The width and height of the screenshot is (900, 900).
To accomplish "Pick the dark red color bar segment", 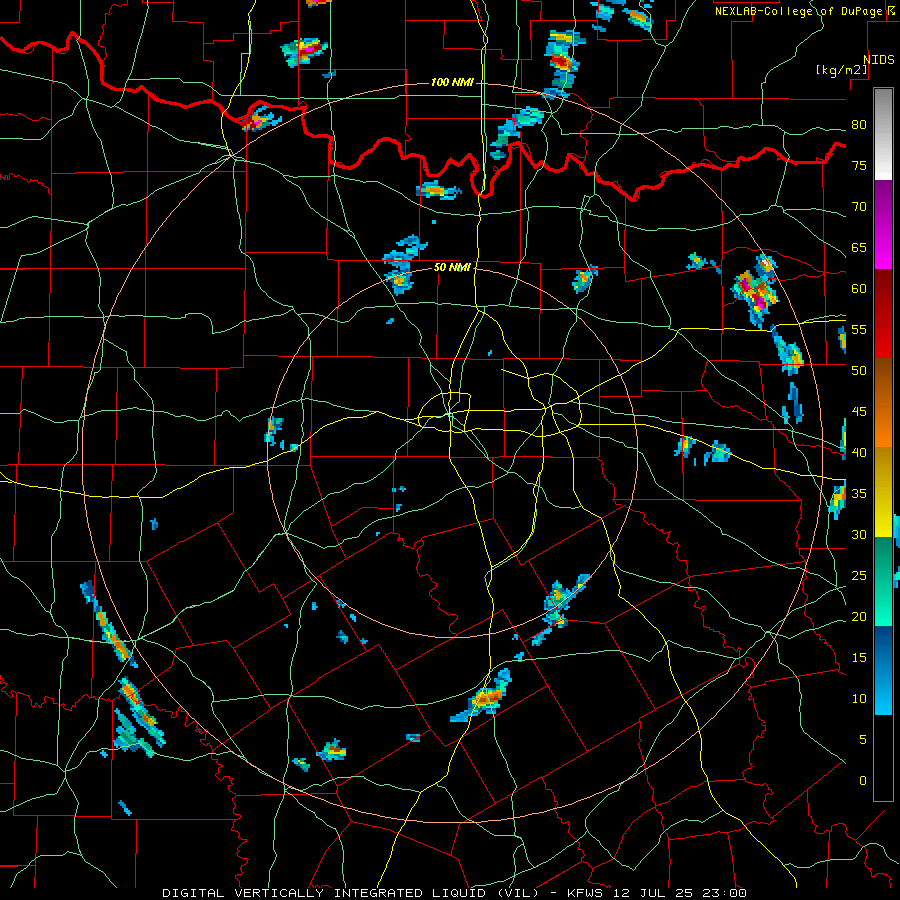I will click(883, 314).
